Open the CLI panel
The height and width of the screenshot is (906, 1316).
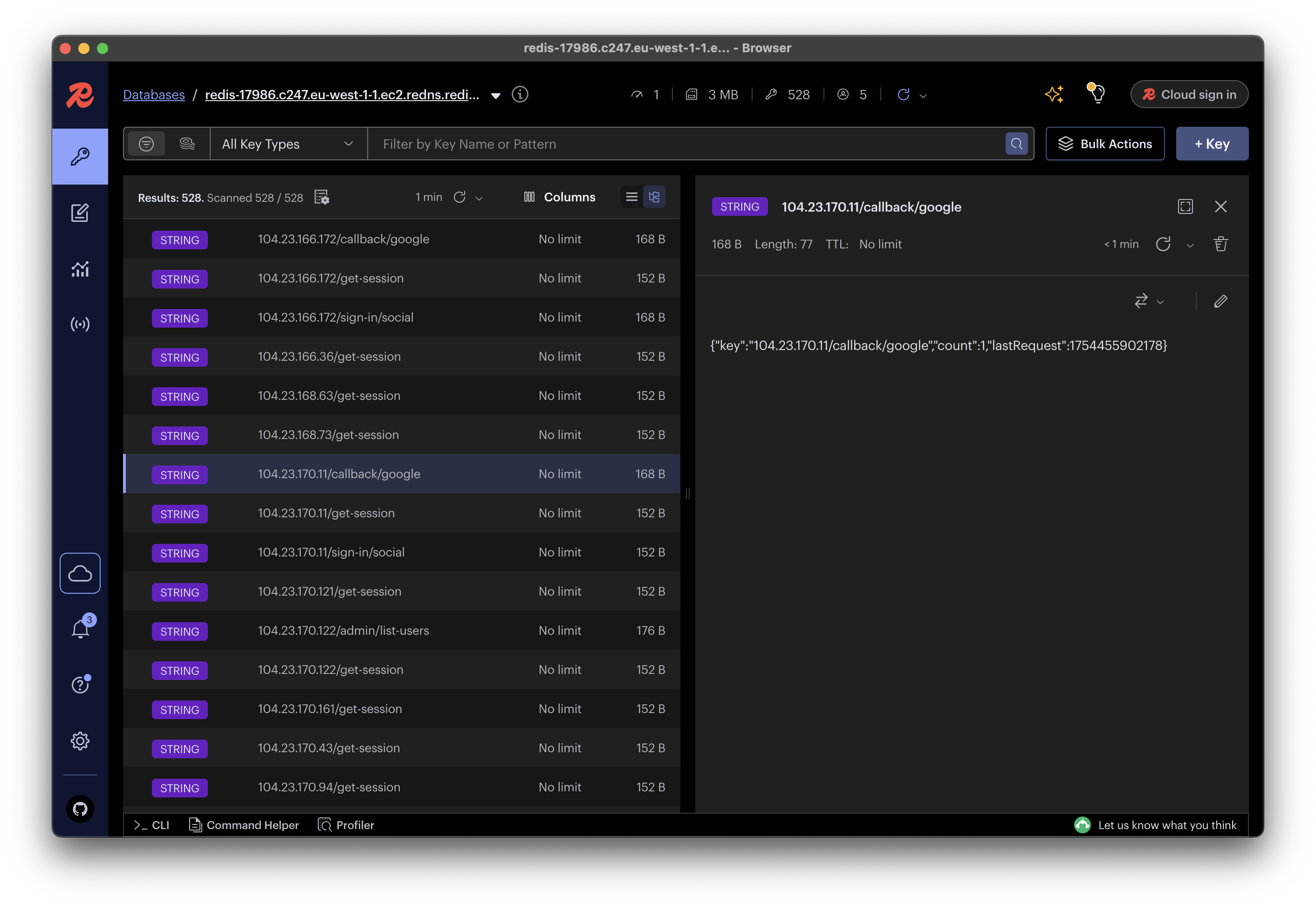[151, 825]
